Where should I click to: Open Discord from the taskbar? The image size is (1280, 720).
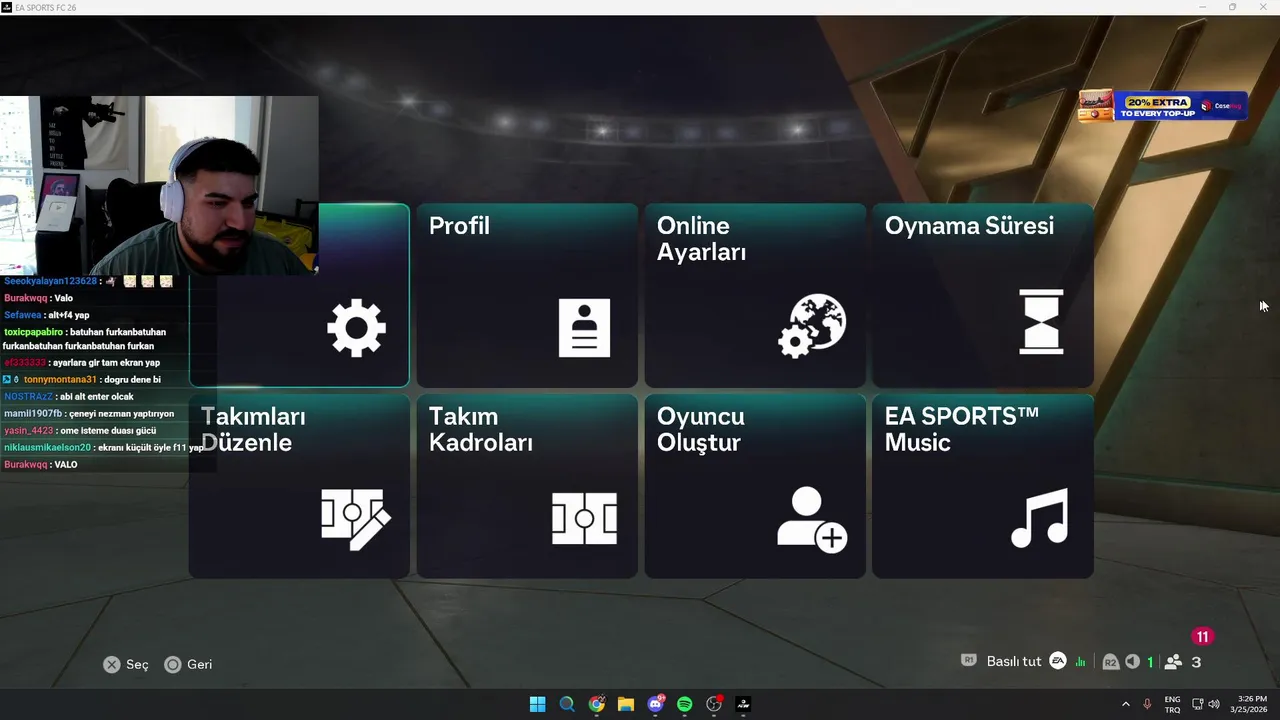tap(656, 703)
